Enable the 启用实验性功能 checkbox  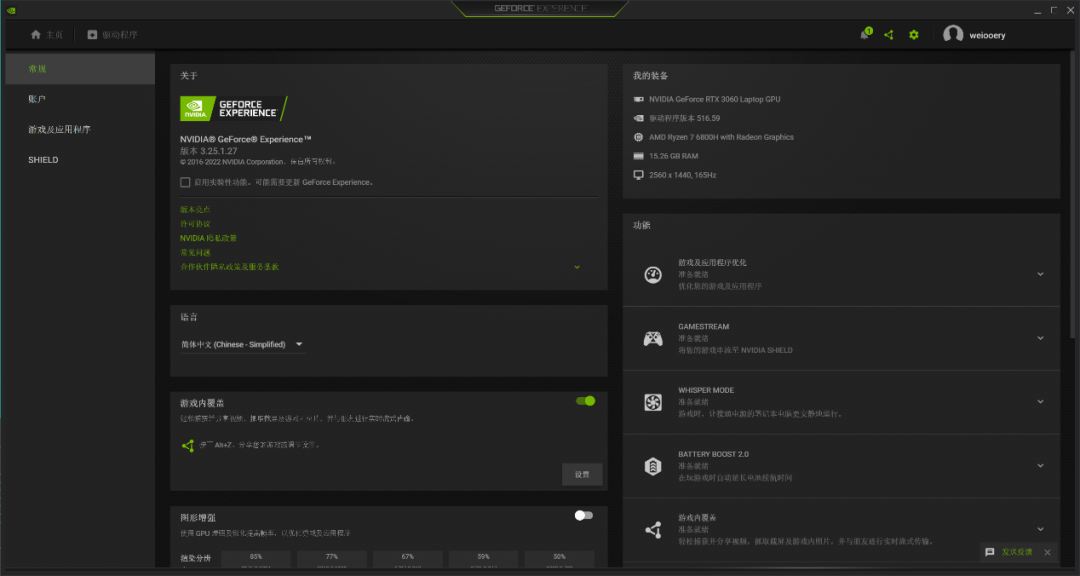pyautogui.click(x=185, y=182)
